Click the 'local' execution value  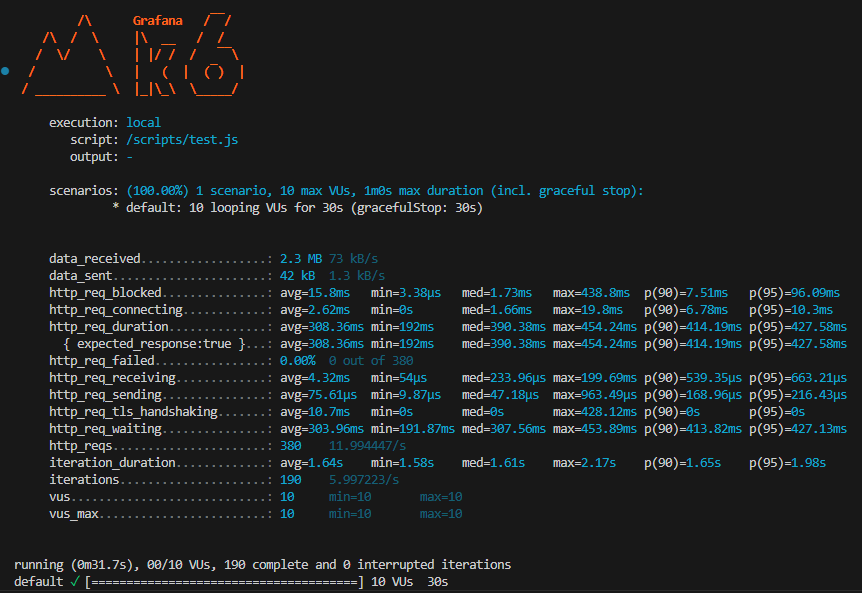pyautogui.click(x=143, y=123)
